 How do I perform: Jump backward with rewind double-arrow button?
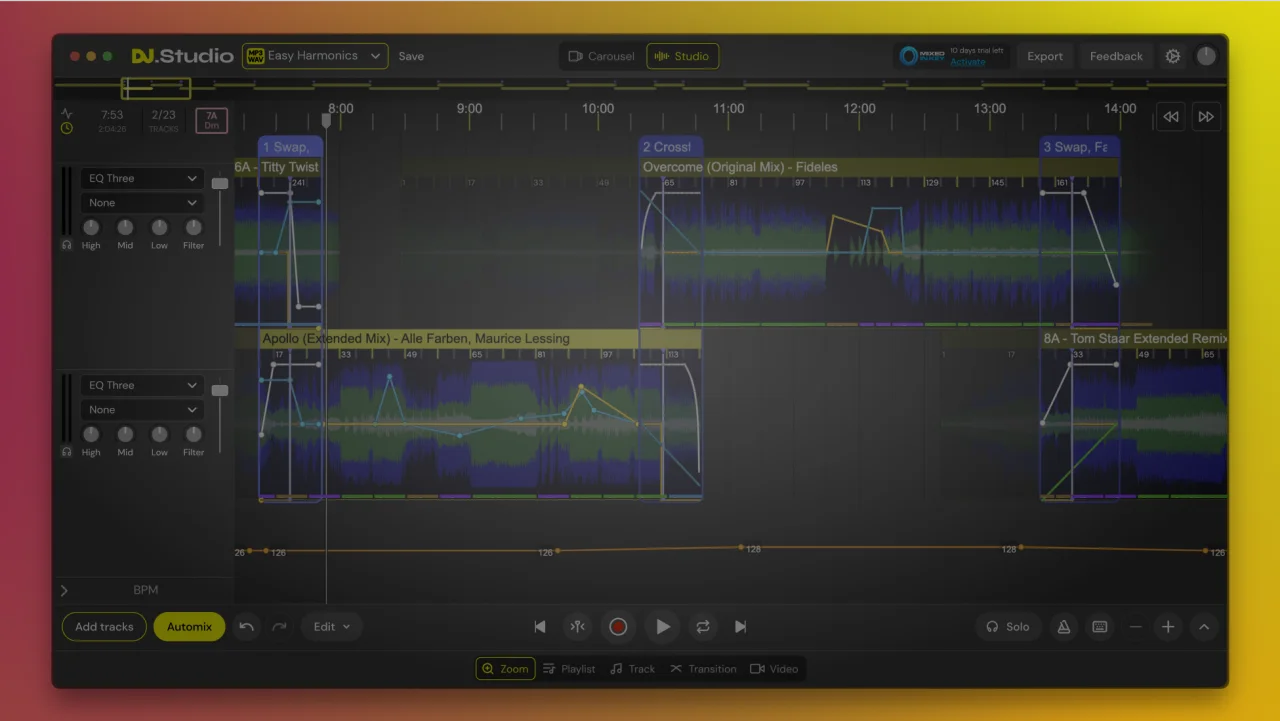point(1171,117)
